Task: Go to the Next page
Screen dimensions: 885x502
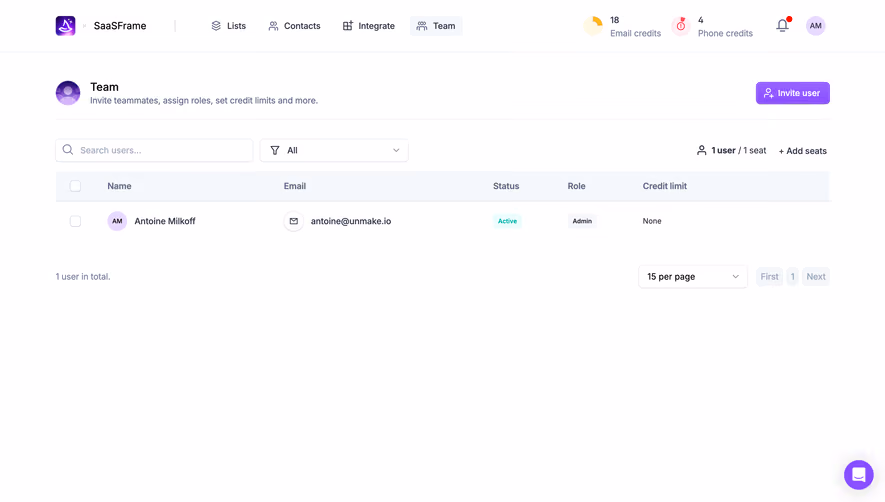Action: 816,277
